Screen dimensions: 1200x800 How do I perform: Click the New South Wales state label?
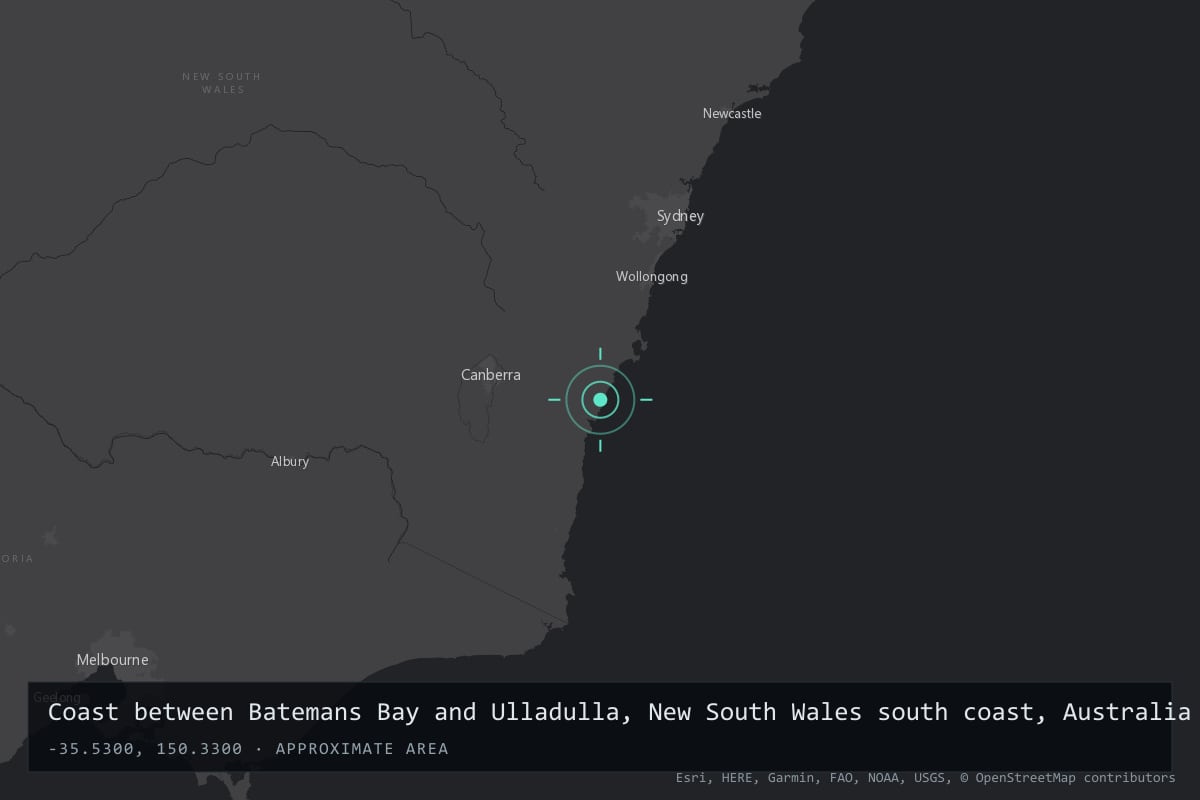pos(222,83)
